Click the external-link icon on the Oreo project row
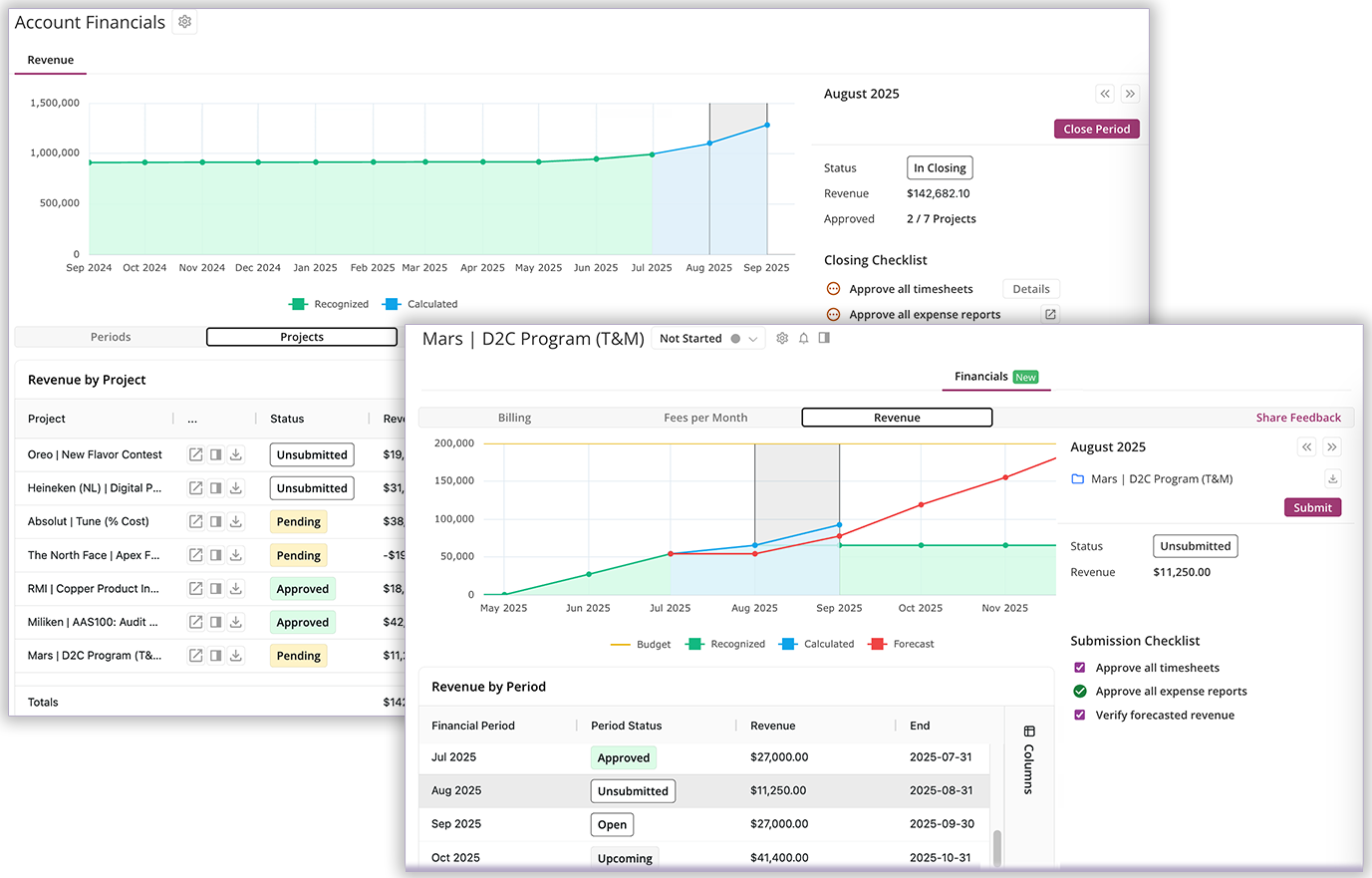Image resolution: width=1372 pixels, height=878 pixels. click(194, 454)
